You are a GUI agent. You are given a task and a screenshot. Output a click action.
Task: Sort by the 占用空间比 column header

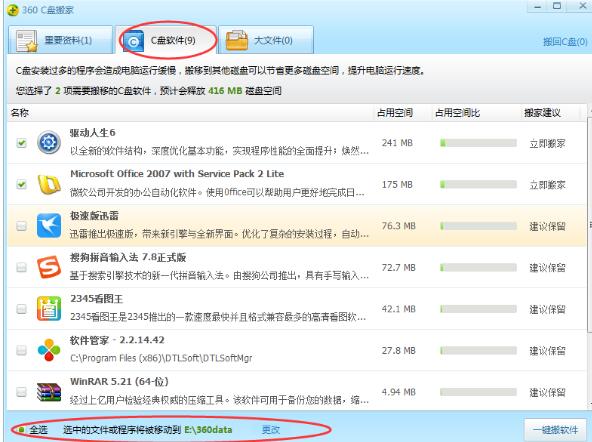457,112
